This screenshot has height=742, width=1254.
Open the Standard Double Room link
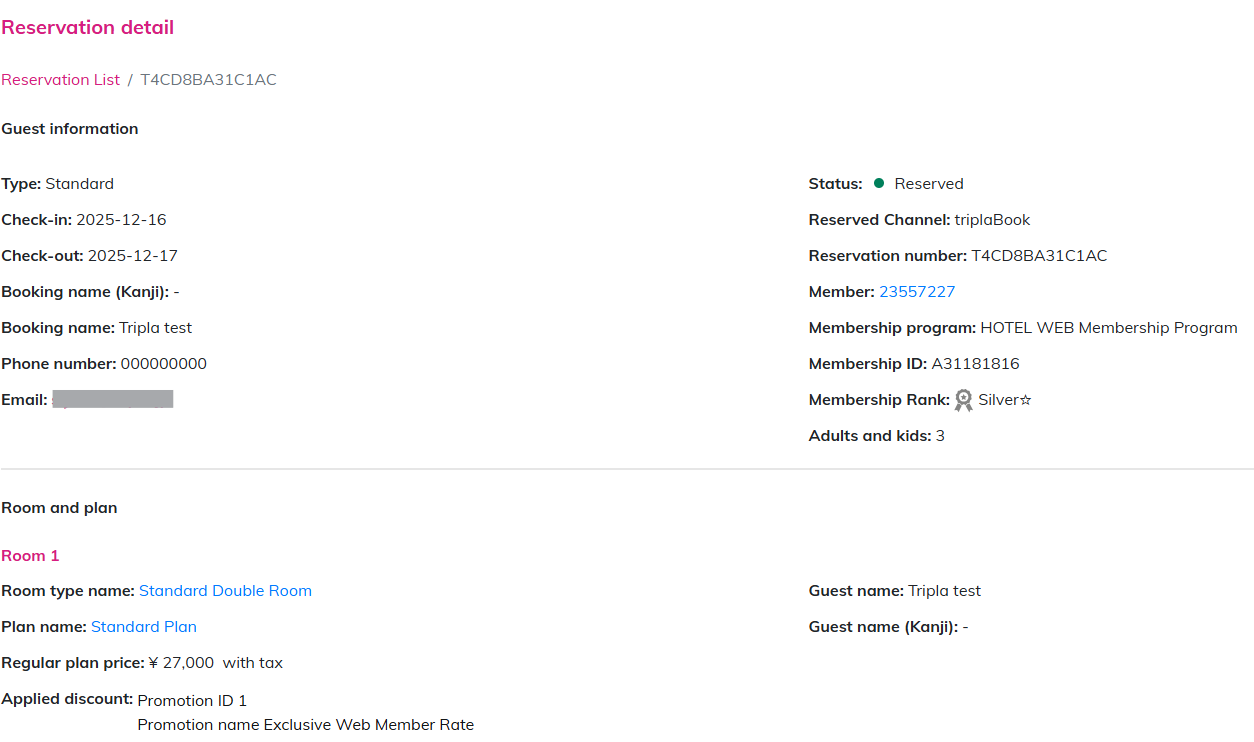225,591
